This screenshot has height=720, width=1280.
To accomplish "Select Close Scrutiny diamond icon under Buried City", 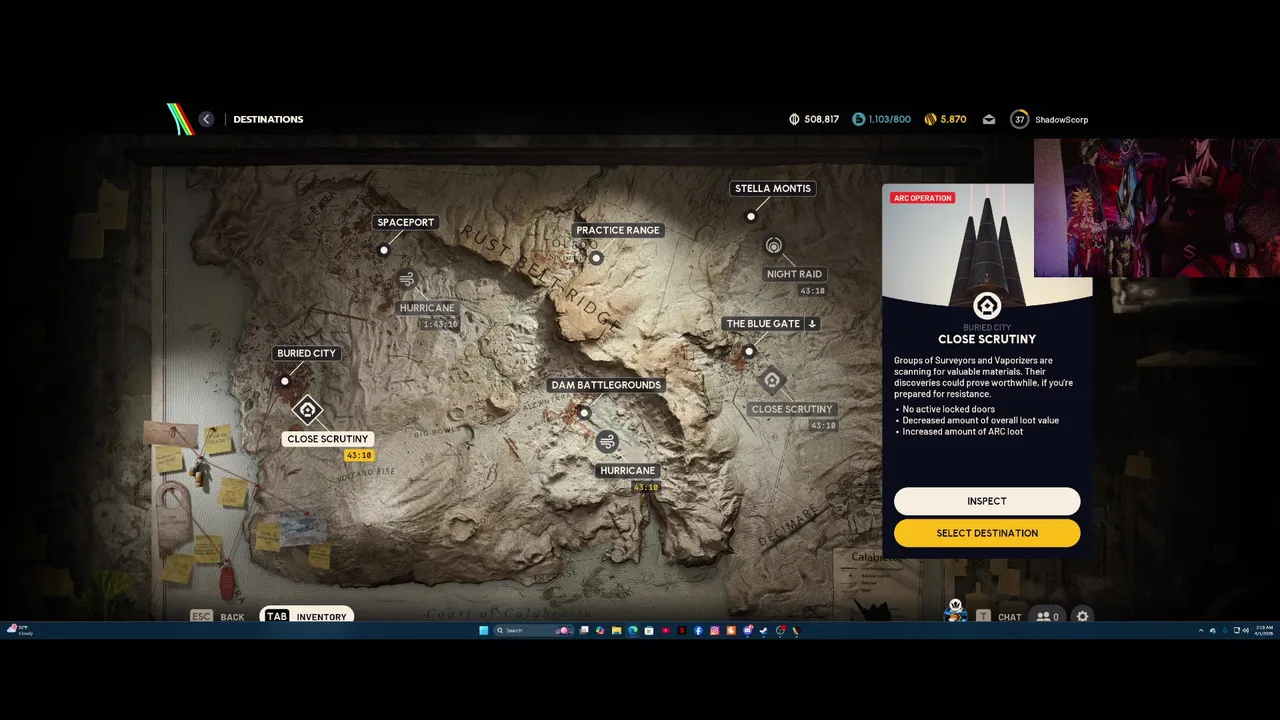I will coord(307,410).
